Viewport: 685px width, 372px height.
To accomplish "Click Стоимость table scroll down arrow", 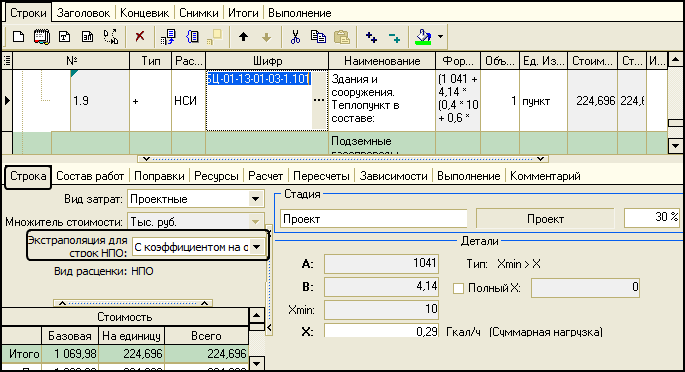I will click(x=256, y=362).
